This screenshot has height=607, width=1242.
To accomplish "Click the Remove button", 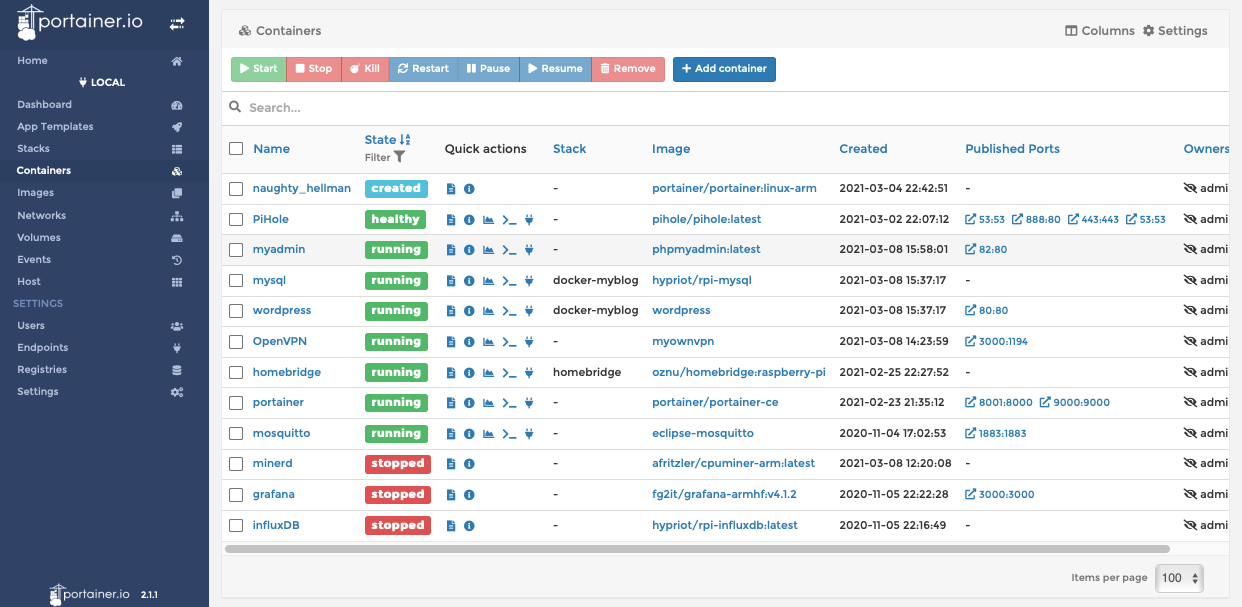I will 628,69.
